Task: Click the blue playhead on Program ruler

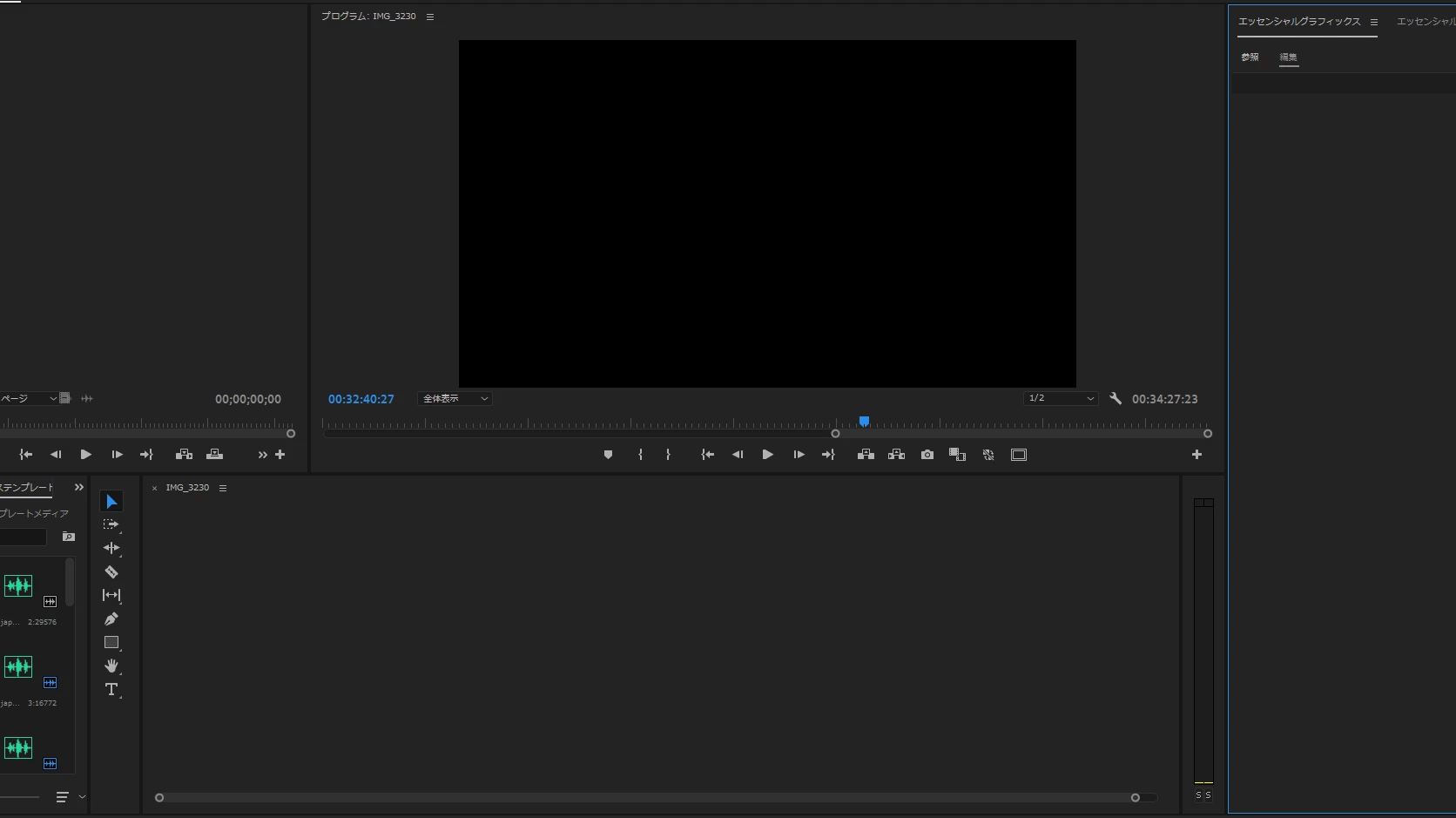Action: [x=864, y=422]
